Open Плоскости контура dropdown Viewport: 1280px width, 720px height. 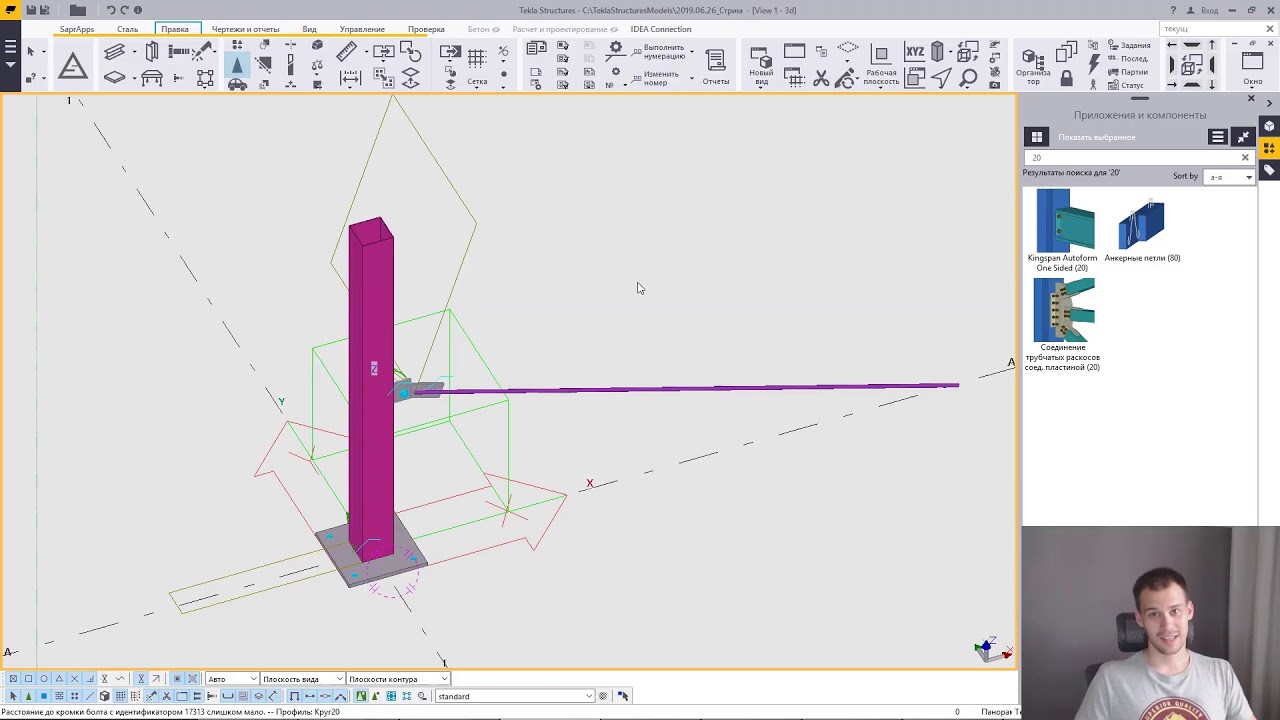397,679
